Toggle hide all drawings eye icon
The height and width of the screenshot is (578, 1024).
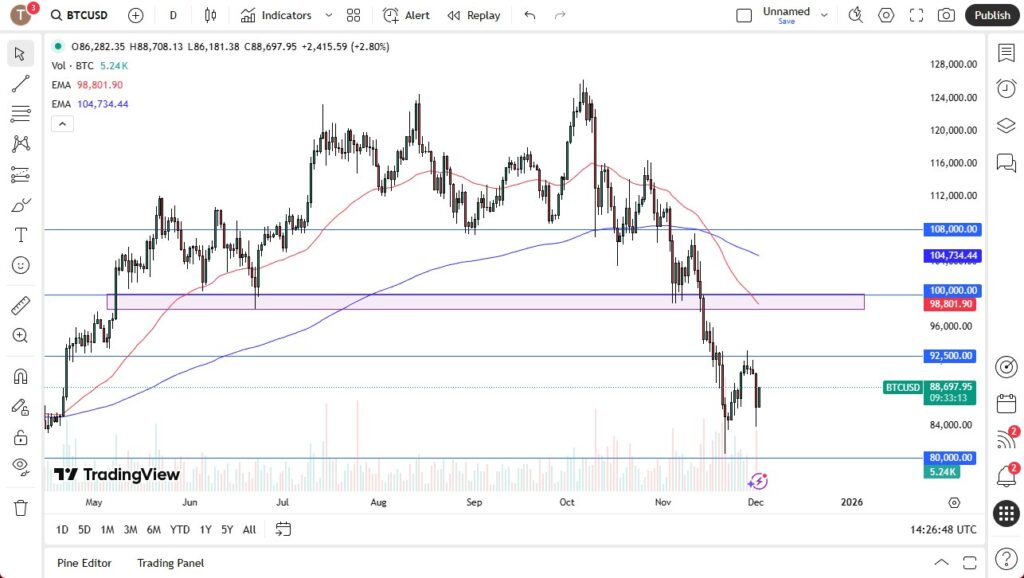(20, 465)
